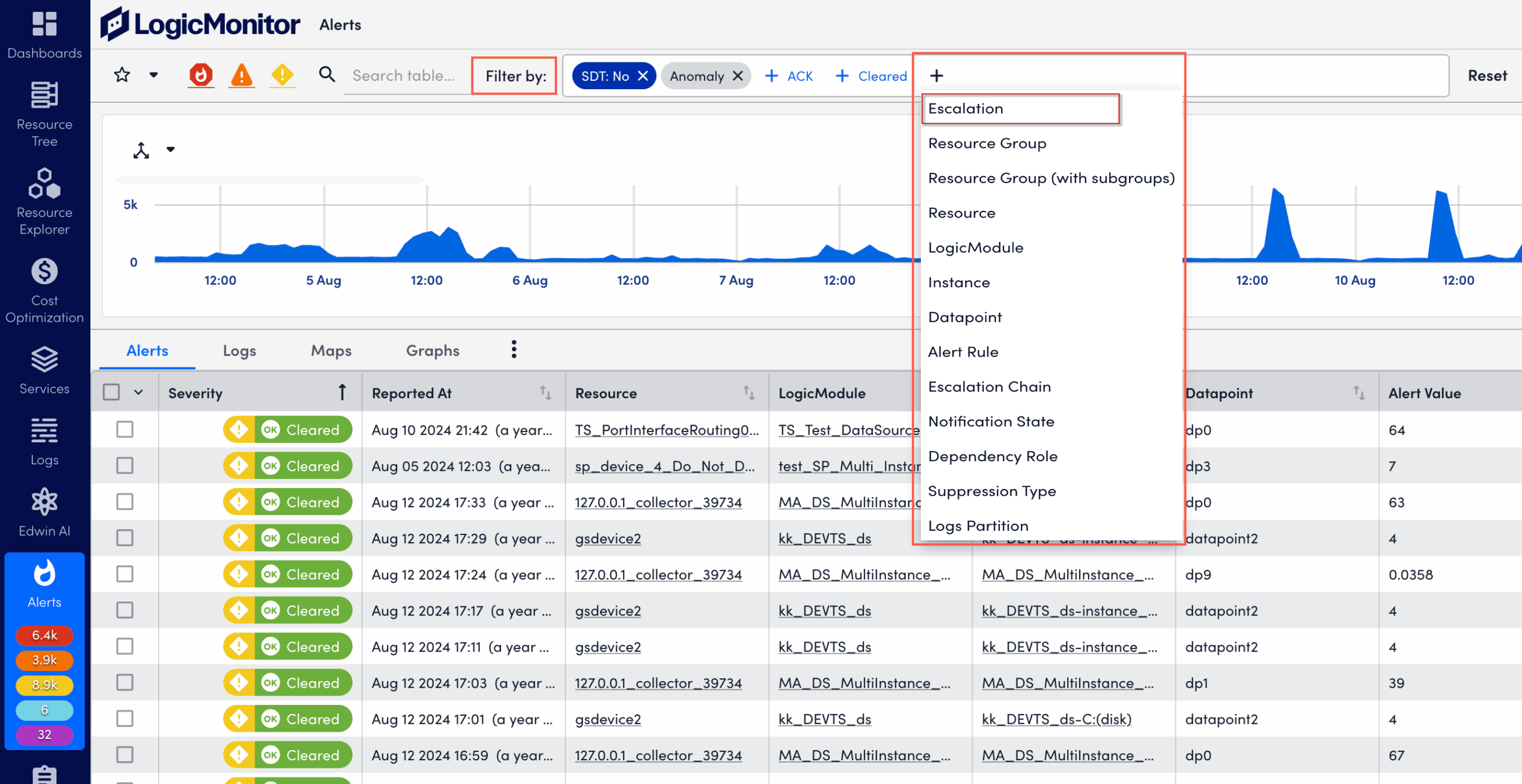Check the Aug 05 2024 alert row

click(x=125, y=465)
